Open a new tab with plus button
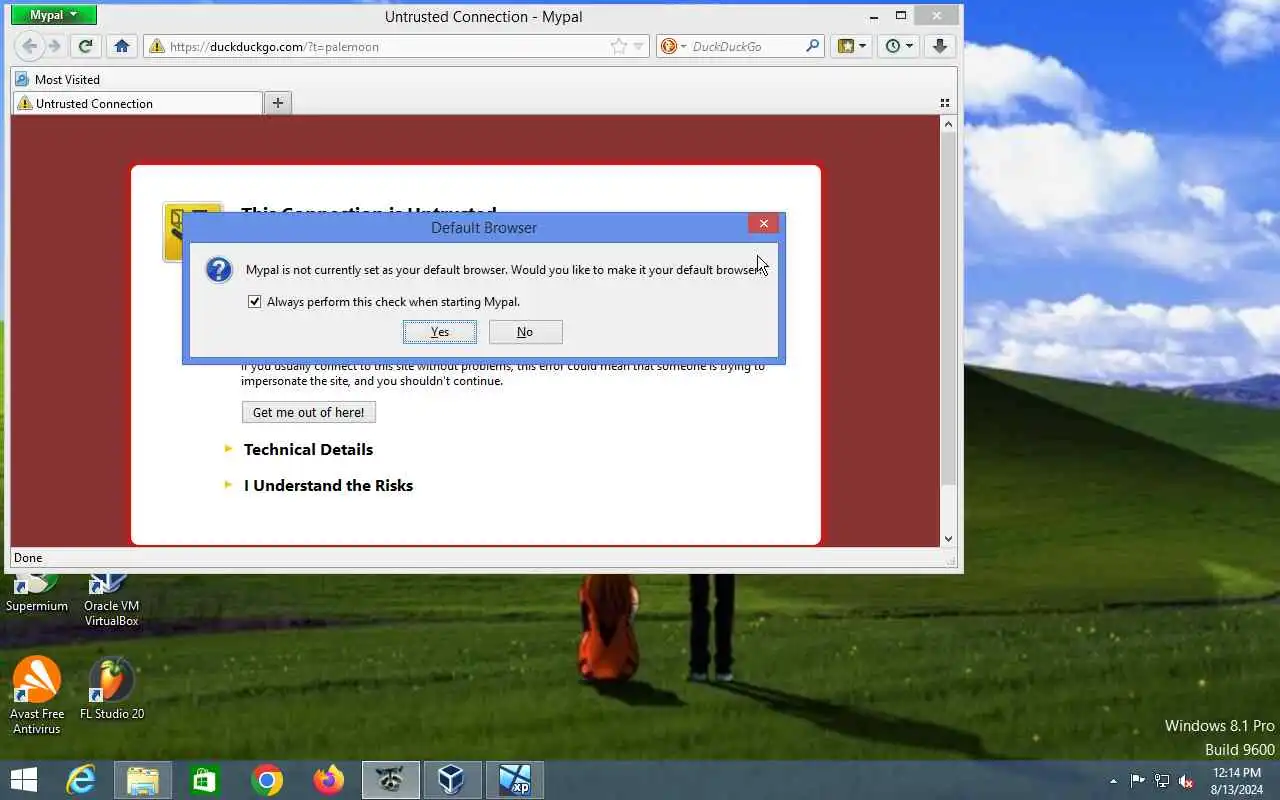The width and height of the screenshot is (1280, 800). tap(278, 102)
